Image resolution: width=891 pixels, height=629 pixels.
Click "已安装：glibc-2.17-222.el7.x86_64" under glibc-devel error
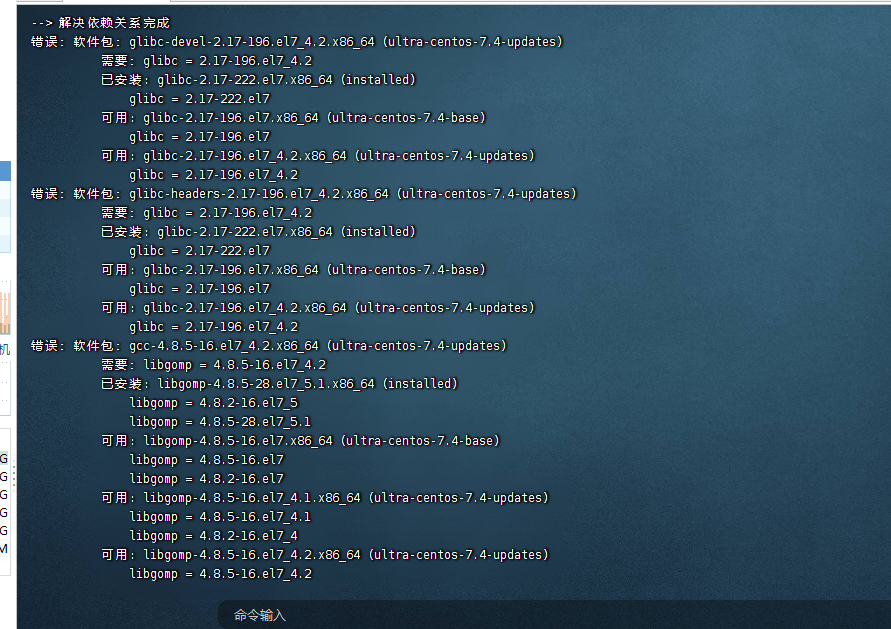259,80
